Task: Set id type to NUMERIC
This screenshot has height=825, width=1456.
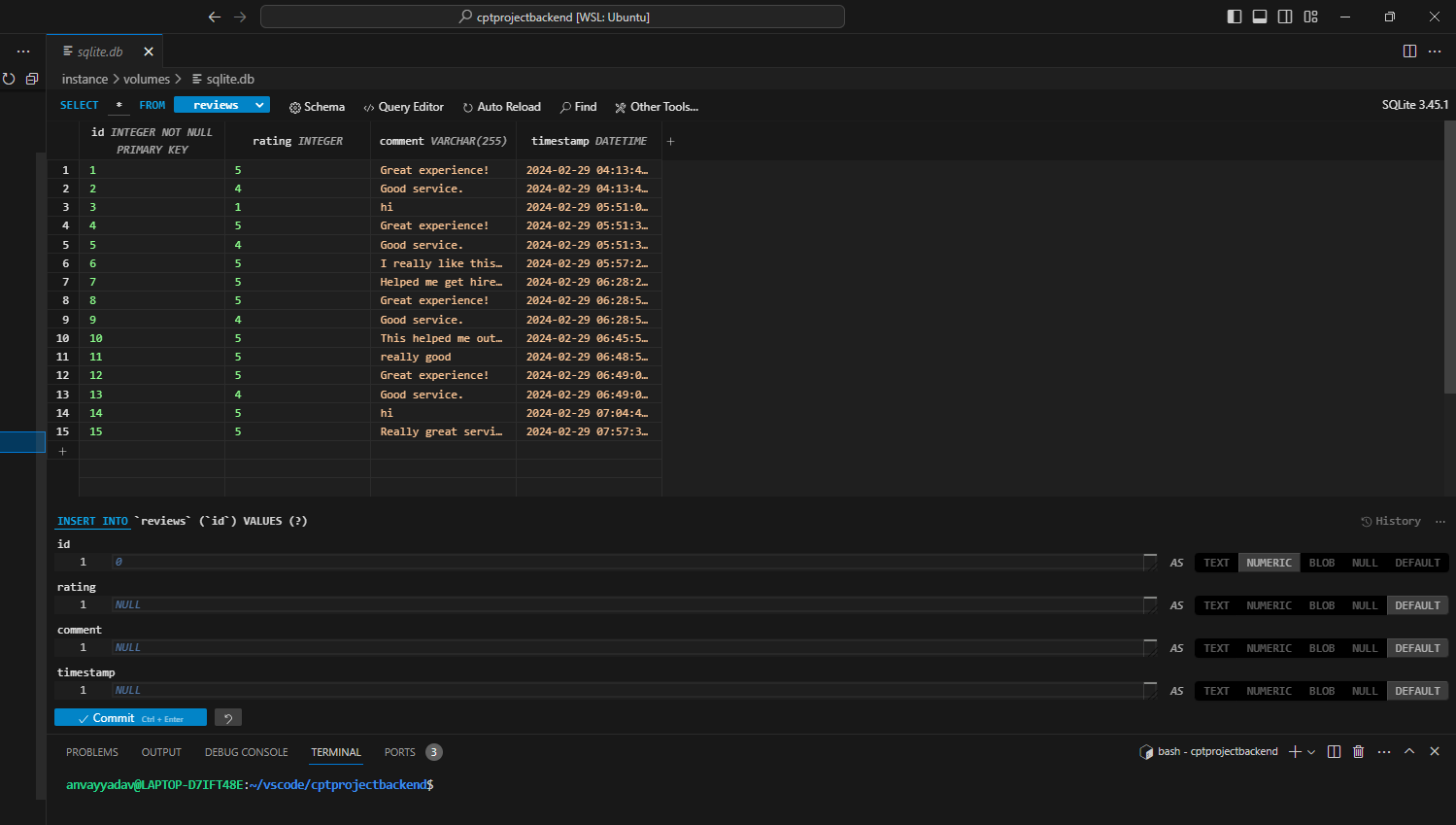Action: click(x=1269, y=563)
